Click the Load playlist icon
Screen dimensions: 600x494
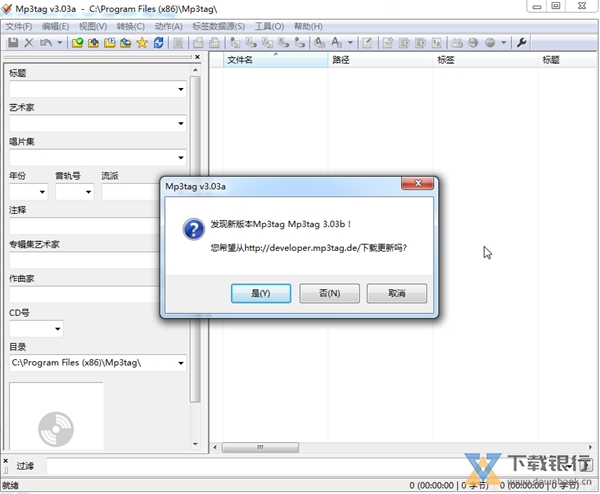(109, 42)
